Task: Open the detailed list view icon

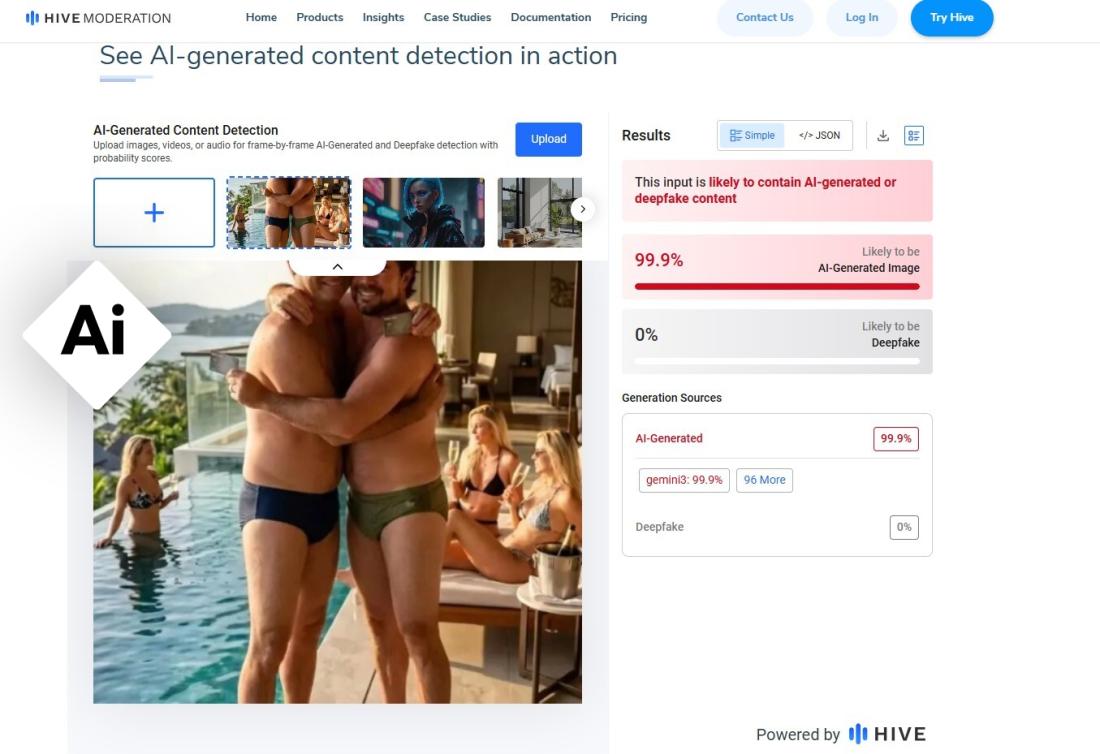Action: 913,135
